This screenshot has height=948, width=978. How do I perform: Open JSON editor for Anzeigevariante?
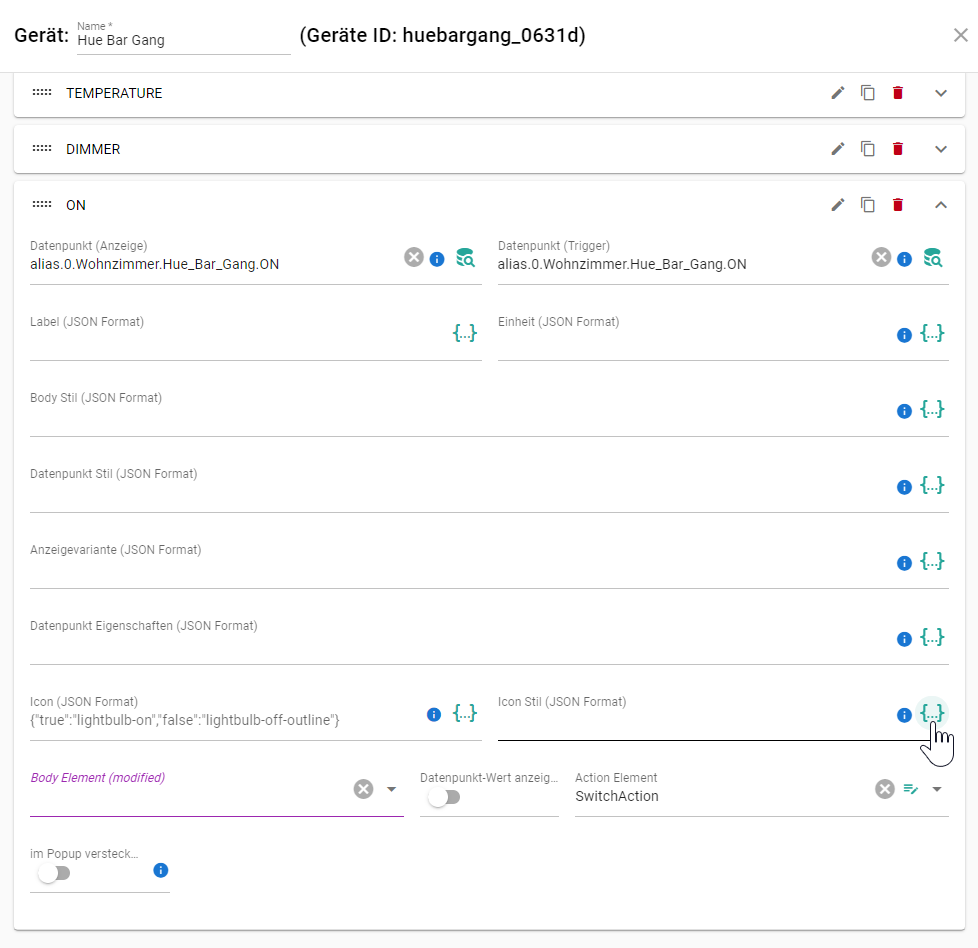pyautogui.click(x=932, y=561)
